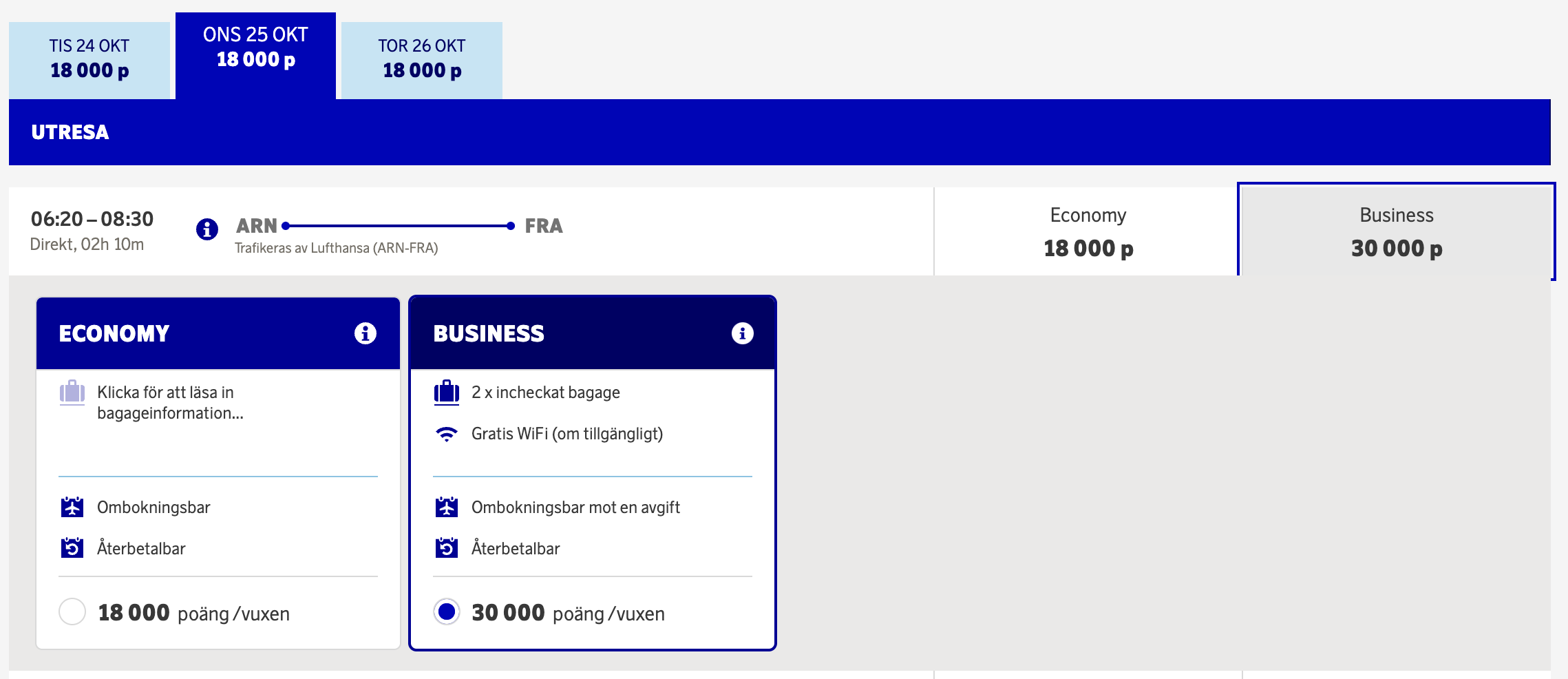Switch to TOR 26 OKT date tab
1568x679 pixels.
click(422, 60)
